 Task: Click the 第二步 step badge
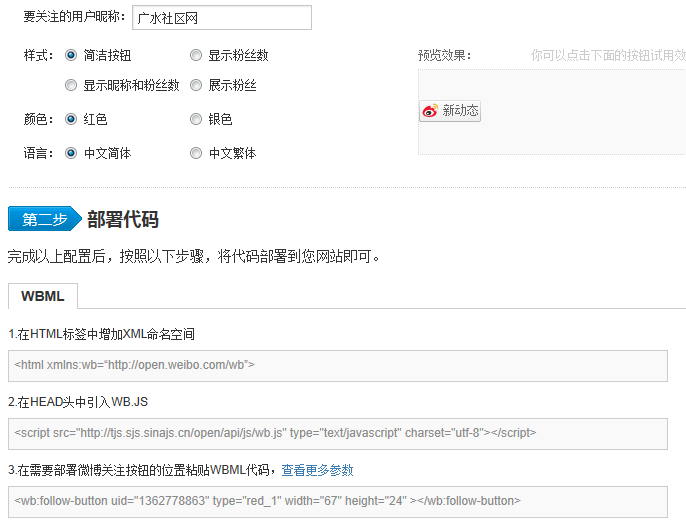(45, 219)
